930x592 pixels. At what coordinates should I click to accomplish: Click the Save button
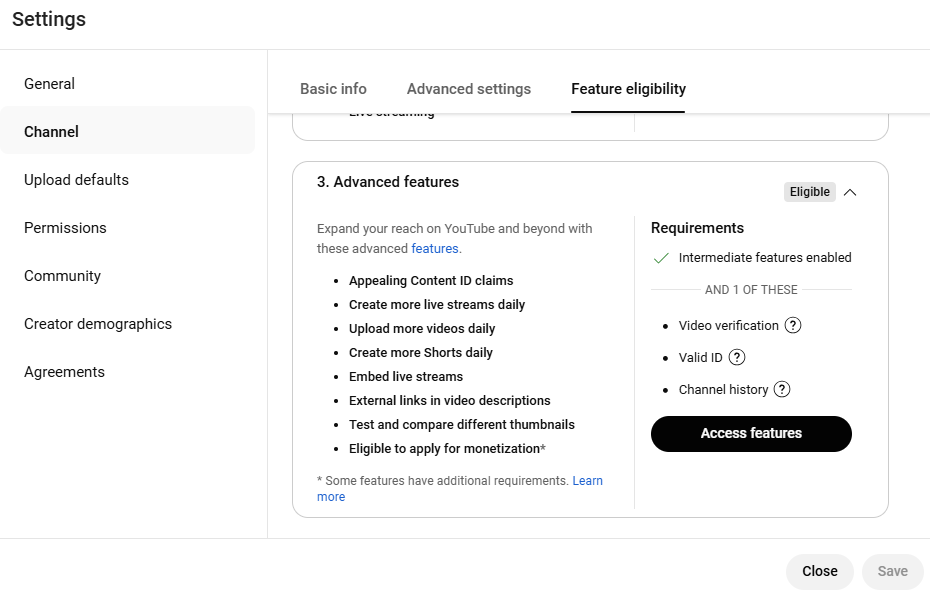(x=893, y=571)
